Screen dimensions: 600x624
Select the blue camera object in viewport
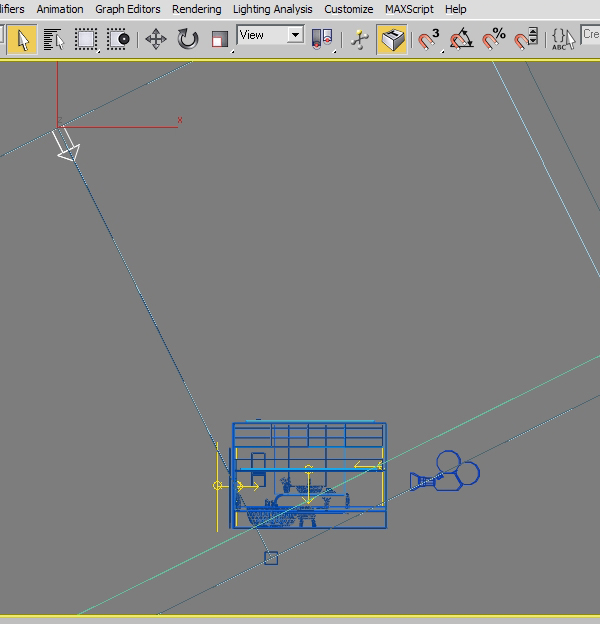pyautogui.click(x=445, y=472)
